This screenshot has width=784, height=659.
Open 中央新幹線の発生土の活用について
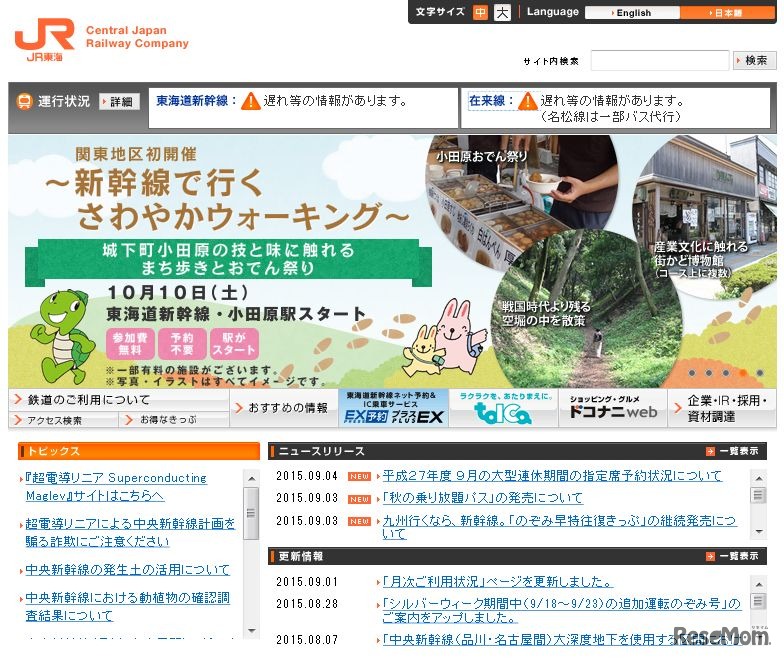[x=128, y=570]
